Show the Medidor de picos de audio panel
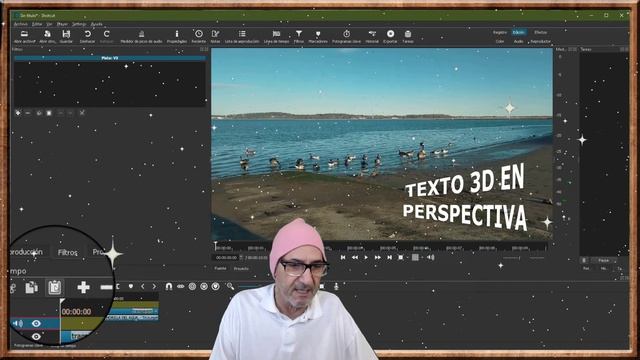 click(x=141, y=36)
